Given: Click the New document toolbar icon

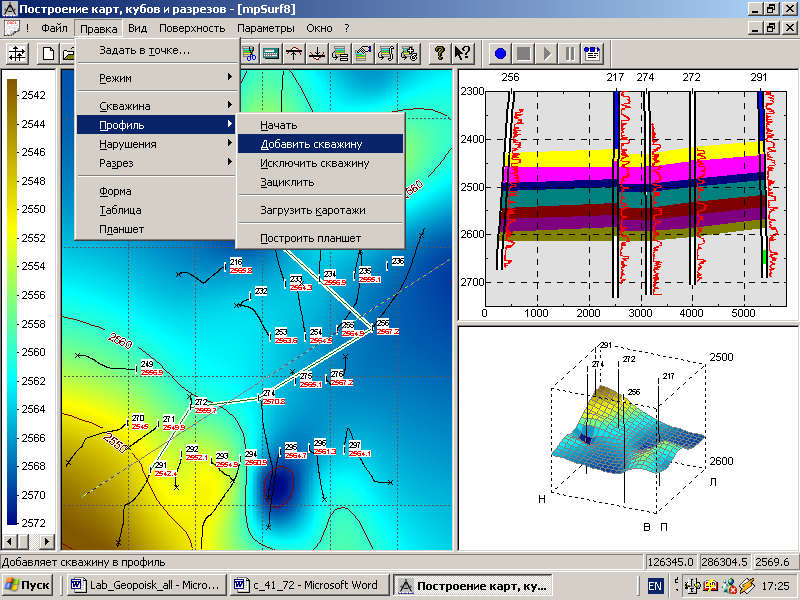Looking at the screenshot, I should coord(49,54).
